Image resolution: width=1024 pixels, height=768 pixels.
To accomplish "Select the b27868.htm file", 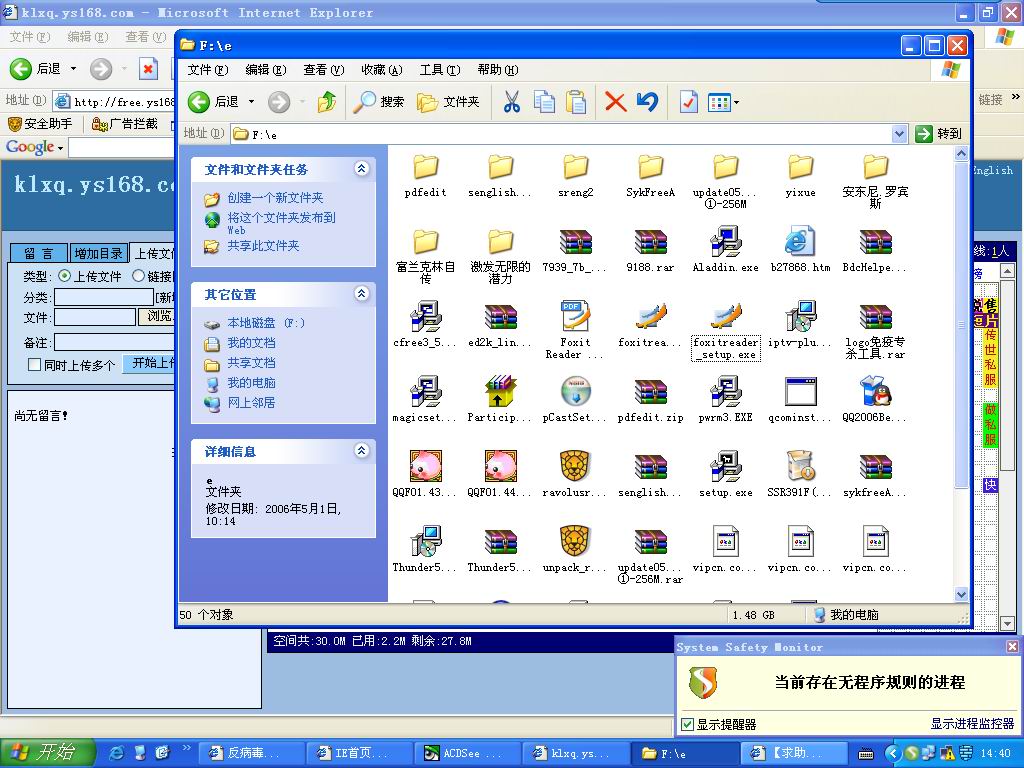I will 800,250.
